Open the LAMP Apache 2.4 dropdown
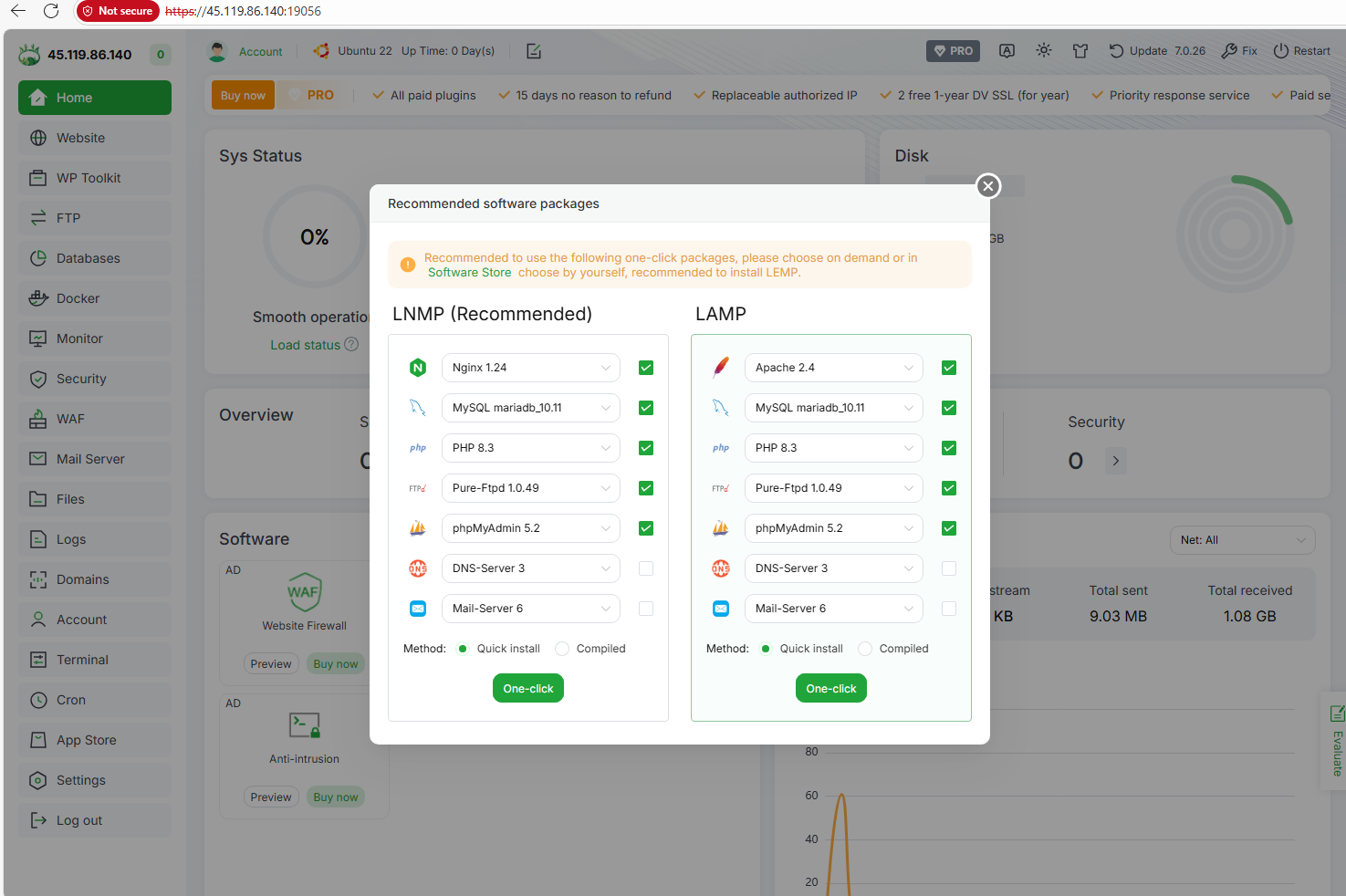Image resolution: width=1346 pixels, height=896 pixels. 833,368
